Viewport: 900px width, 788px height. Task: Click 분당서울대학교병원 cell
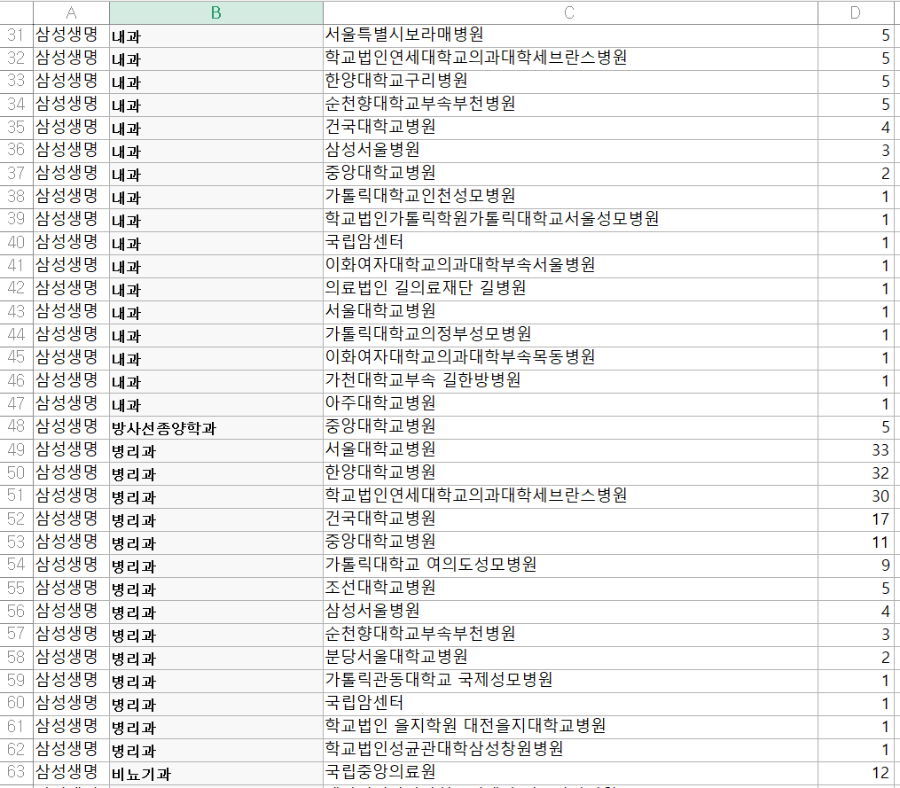[570, 658]
